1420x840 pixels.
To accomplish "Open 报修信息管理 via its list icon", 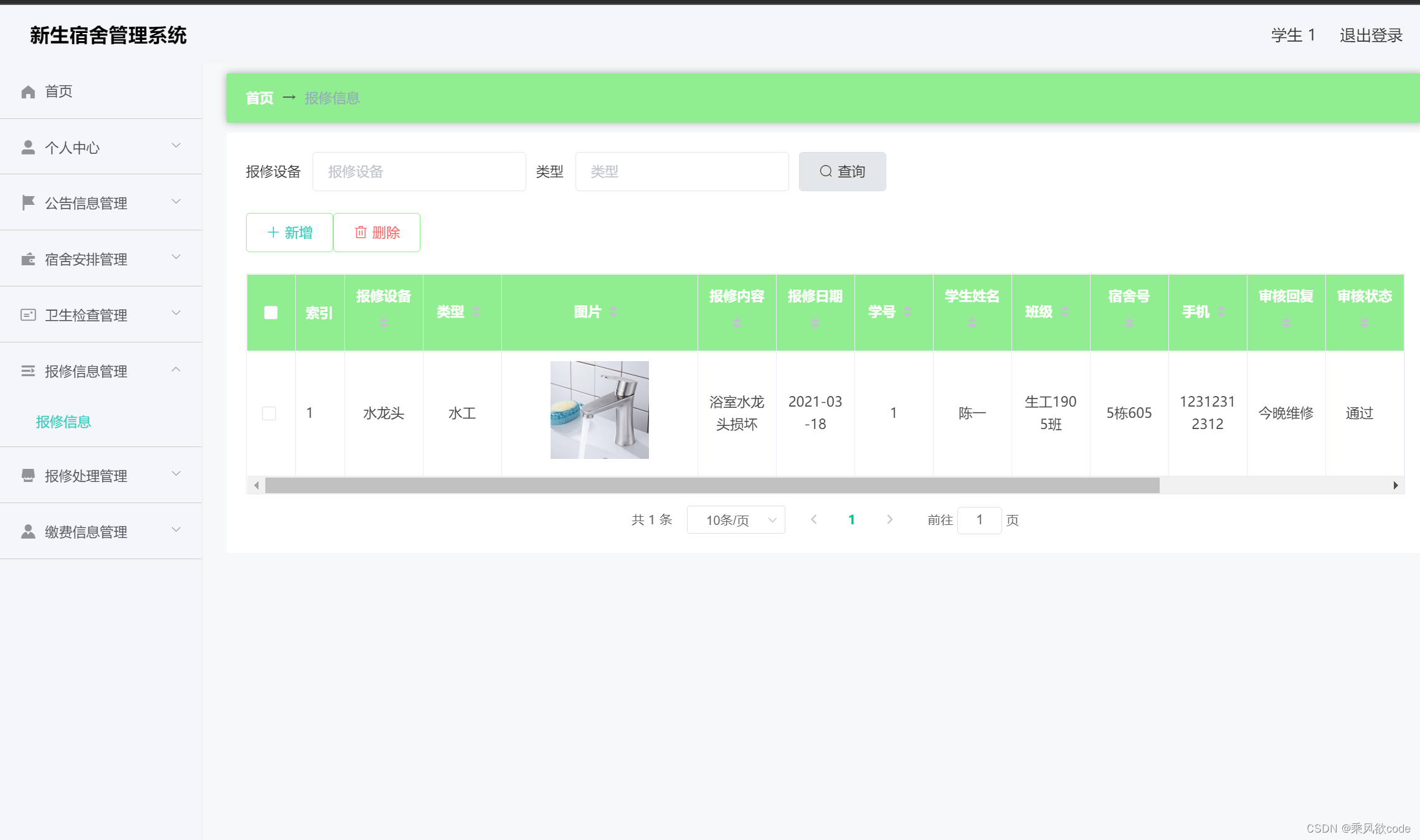I will (x=27, y=370).
